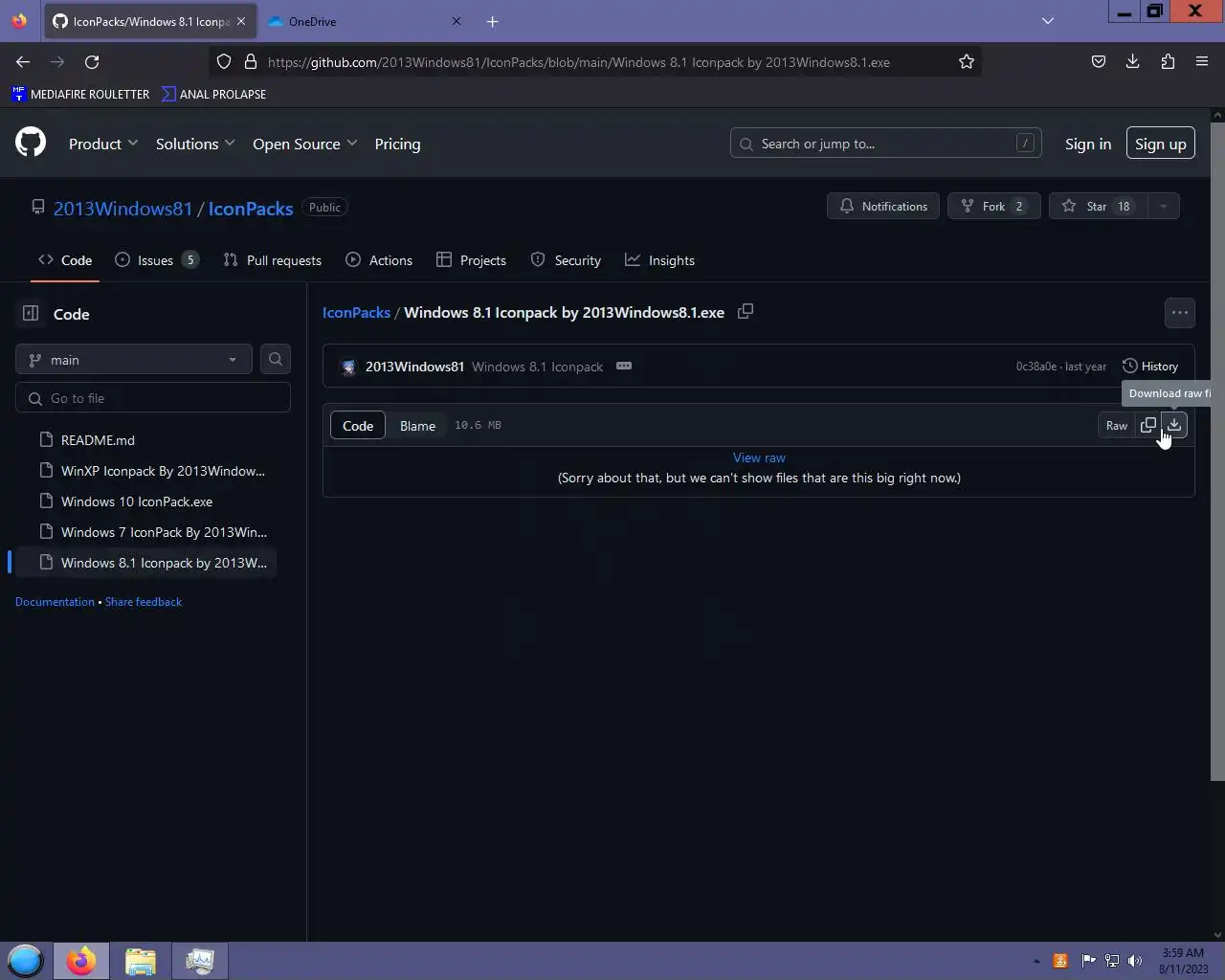Switch to Pull requests tab
1225x980 pixels.
click(x=272, y=260)
